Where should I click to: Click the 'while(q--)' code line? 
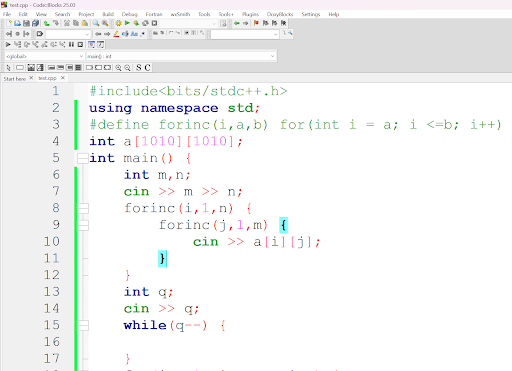175,325
